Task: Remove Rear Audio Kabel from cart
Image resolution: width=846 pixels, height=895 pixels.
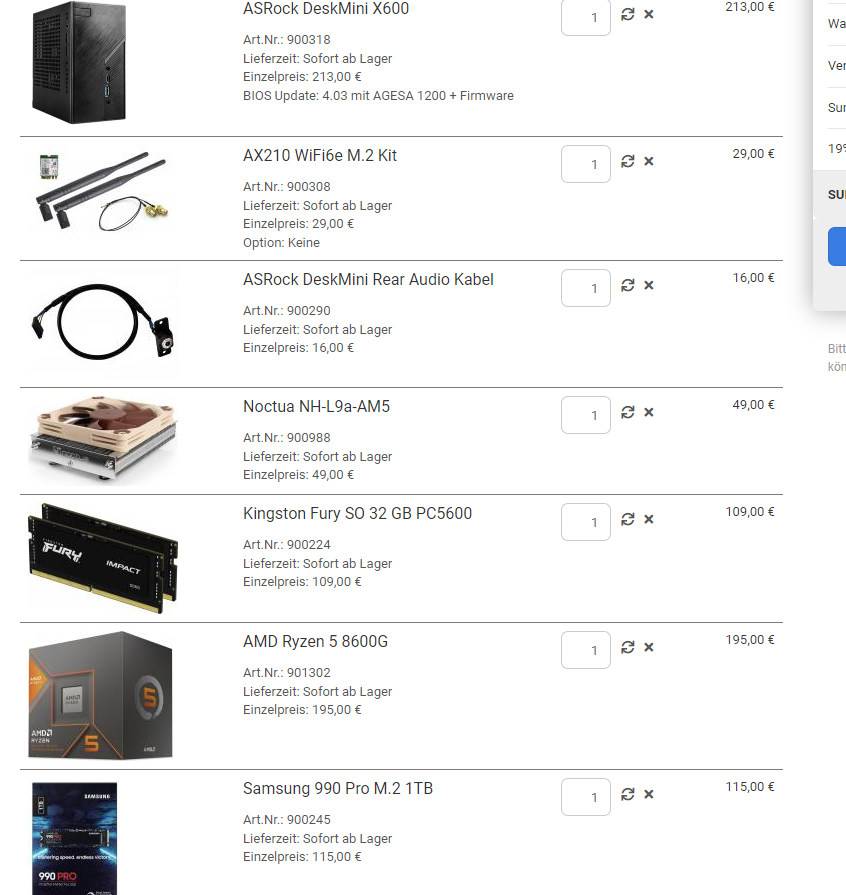Action: 648,285
